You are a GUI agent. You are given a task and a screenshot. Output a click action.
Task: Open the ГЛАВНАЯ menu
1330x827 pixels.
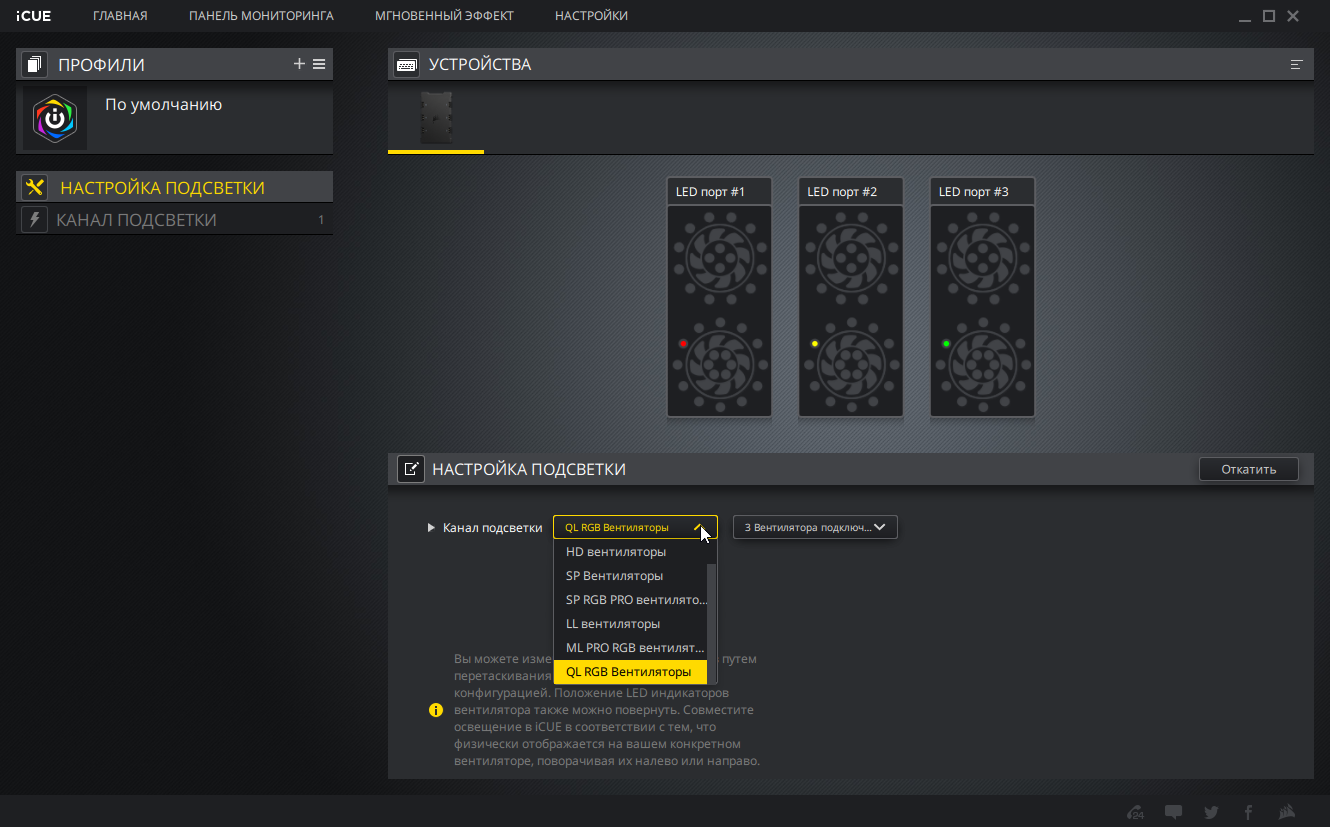(120, 16)
